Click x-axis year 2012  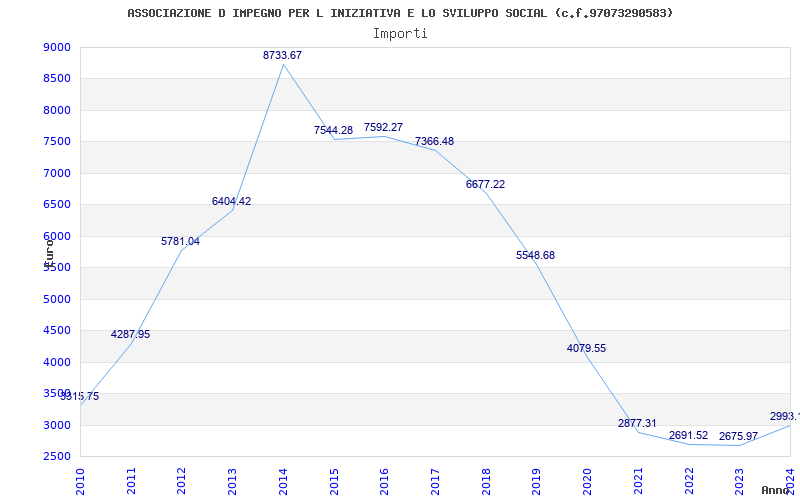[181, 481]
